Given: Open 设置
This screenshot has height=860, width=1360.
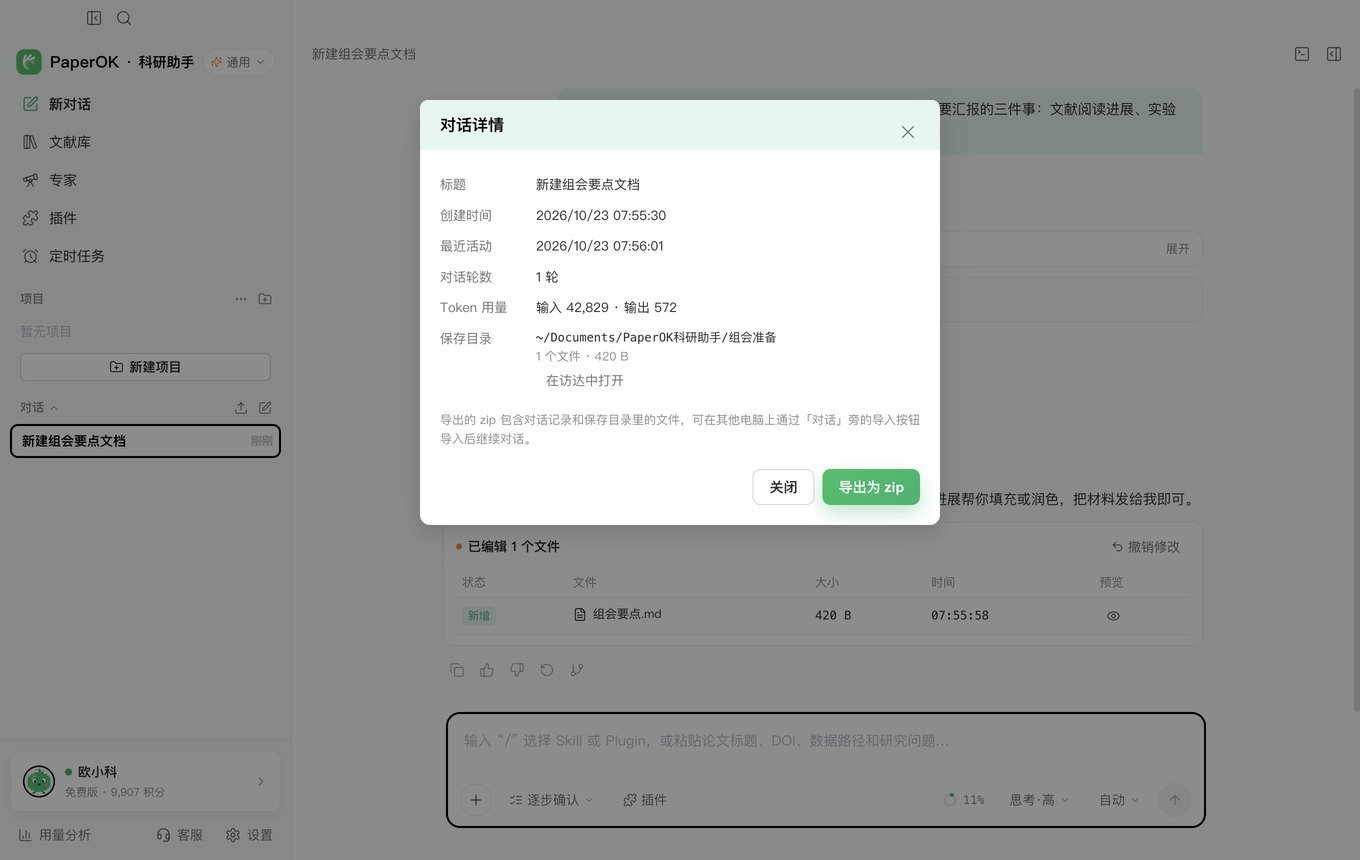Looking at the screenshot, I should point(249,835).
